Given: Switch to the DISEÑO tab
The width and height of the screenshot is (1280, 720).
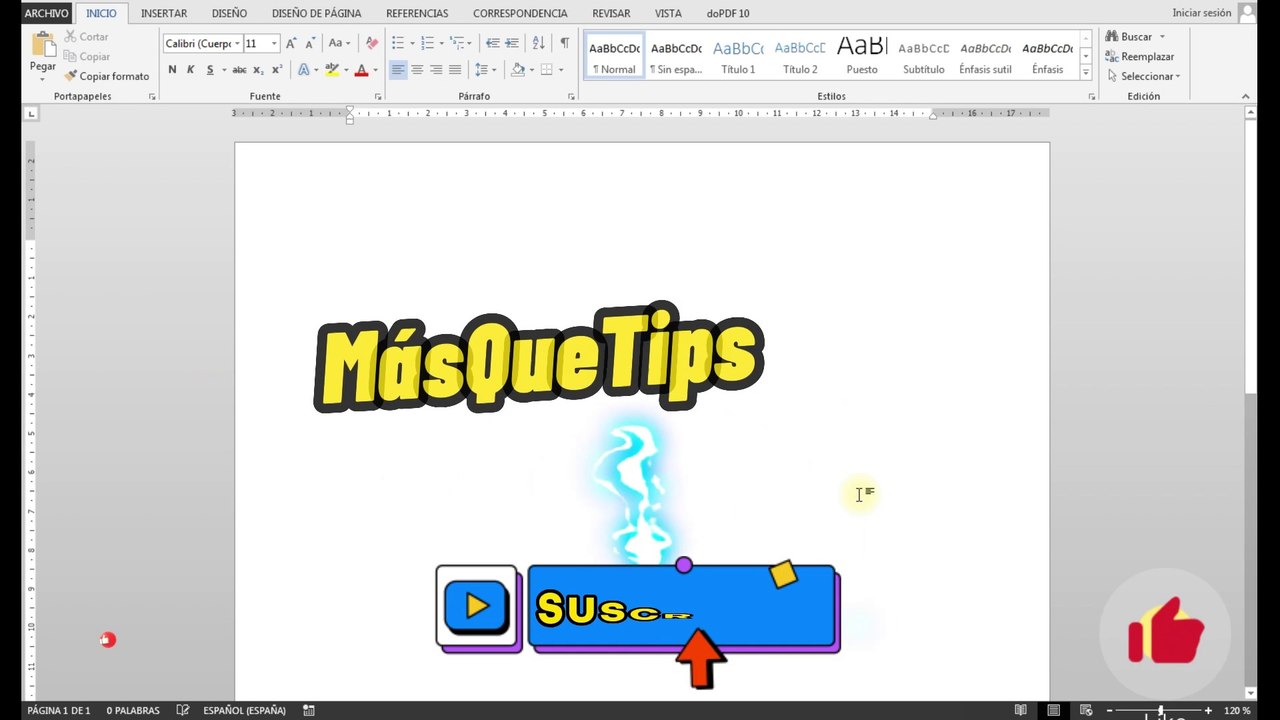Looking at the screenshot, I should [229, 13].
